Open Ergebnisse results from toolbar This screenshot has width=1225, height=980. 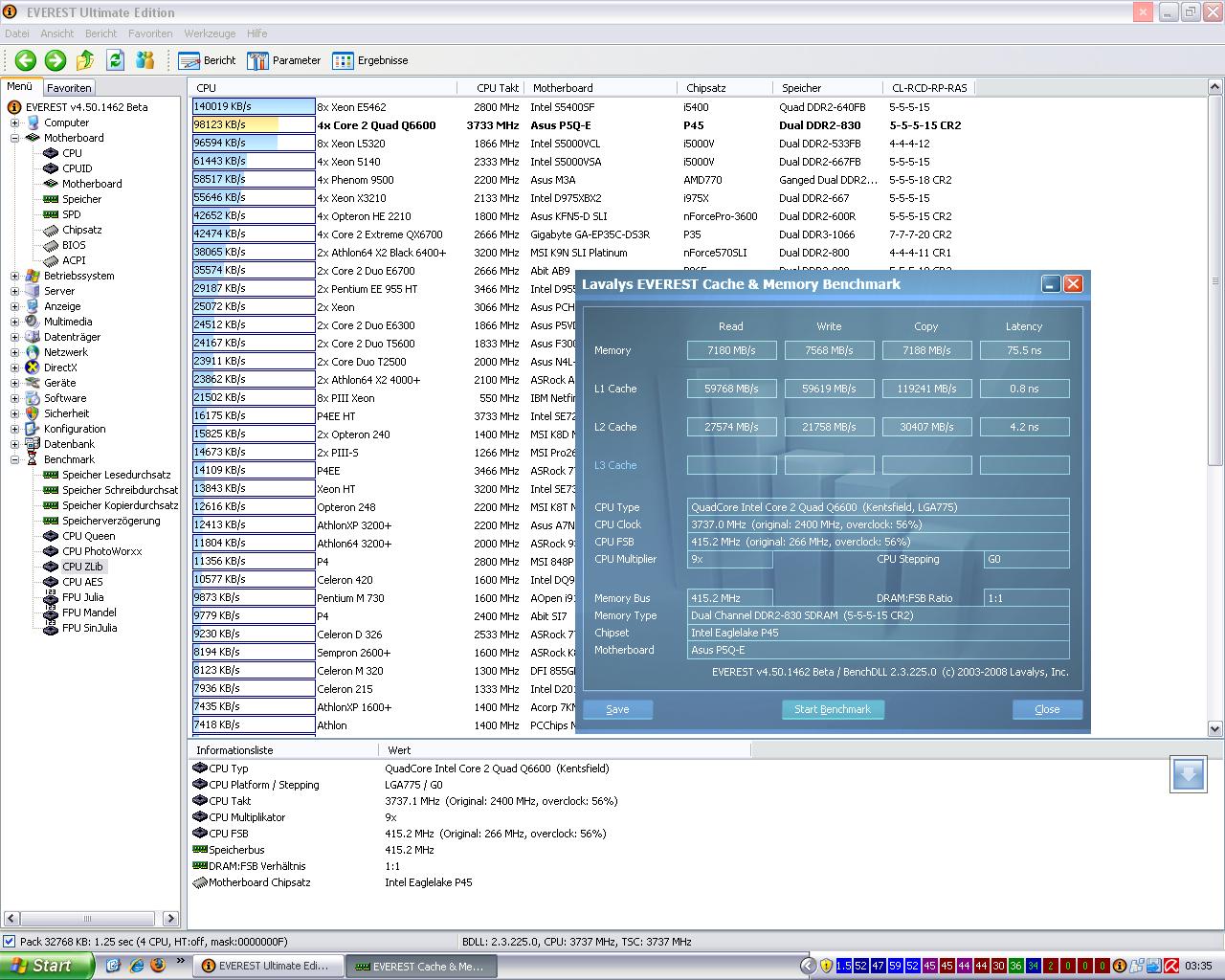point(370,60)
